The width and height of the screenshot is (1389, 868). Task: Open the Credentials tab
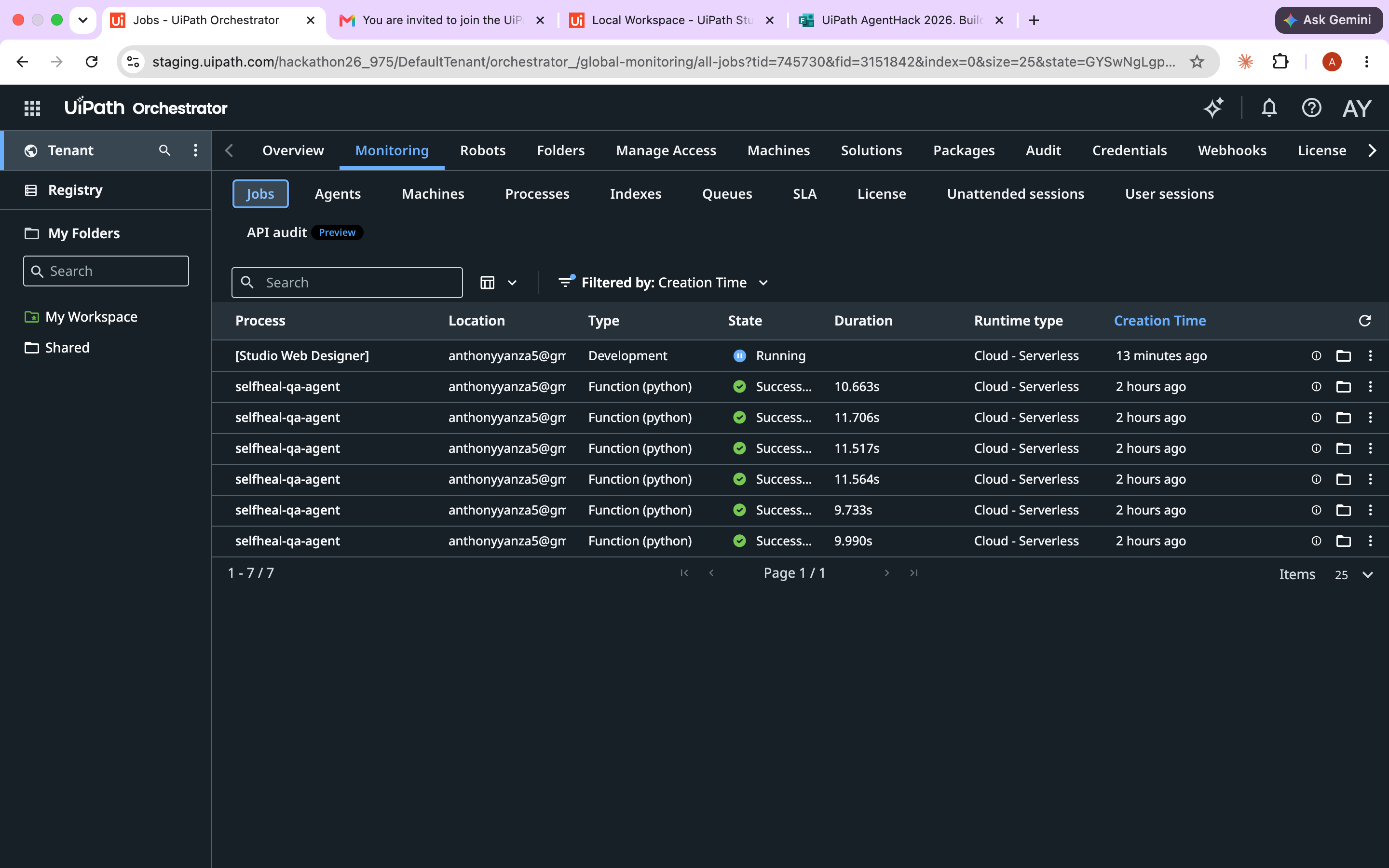click(1129, 150)
